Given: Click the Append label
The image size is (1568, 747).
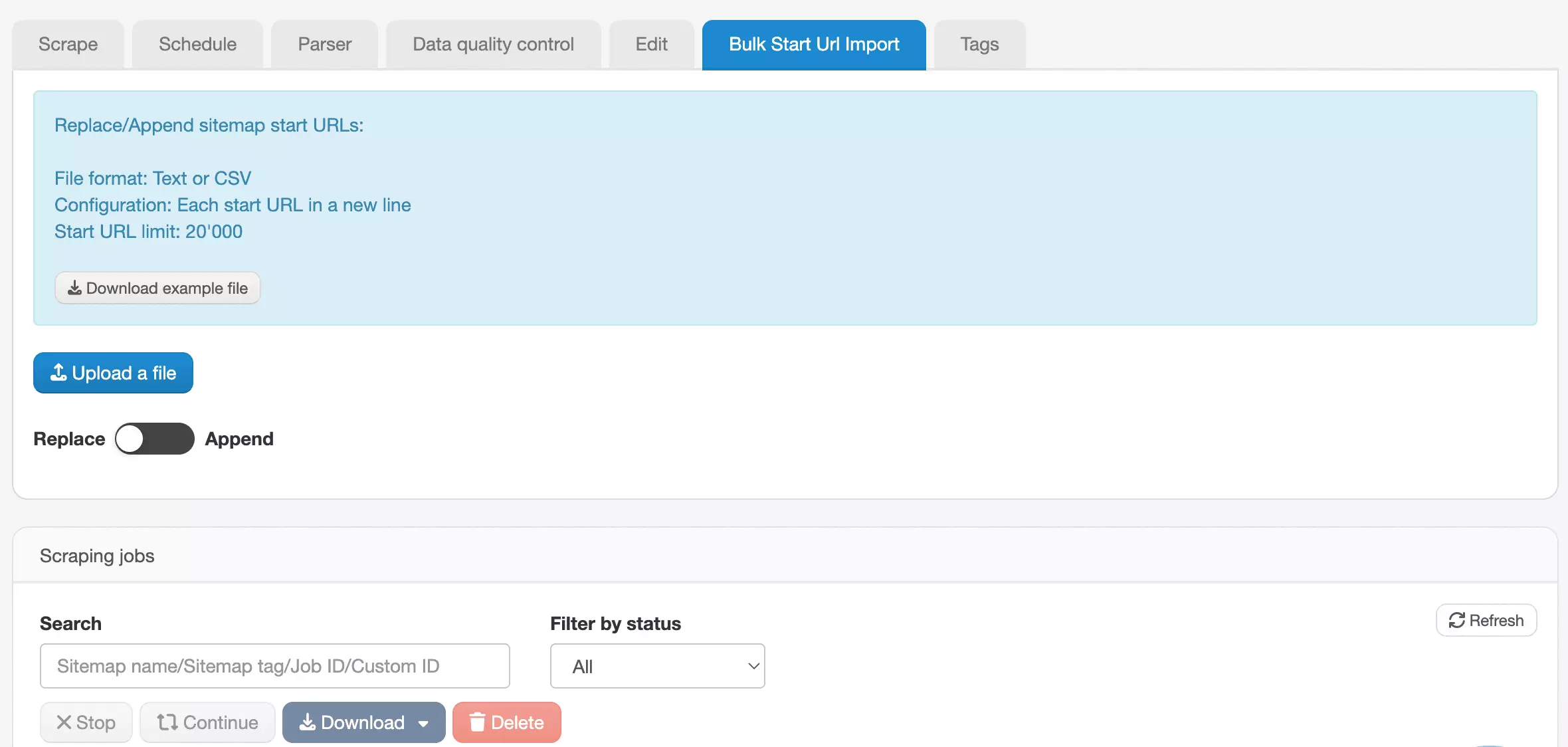Looking at the screenshot, I should point(239,439).
